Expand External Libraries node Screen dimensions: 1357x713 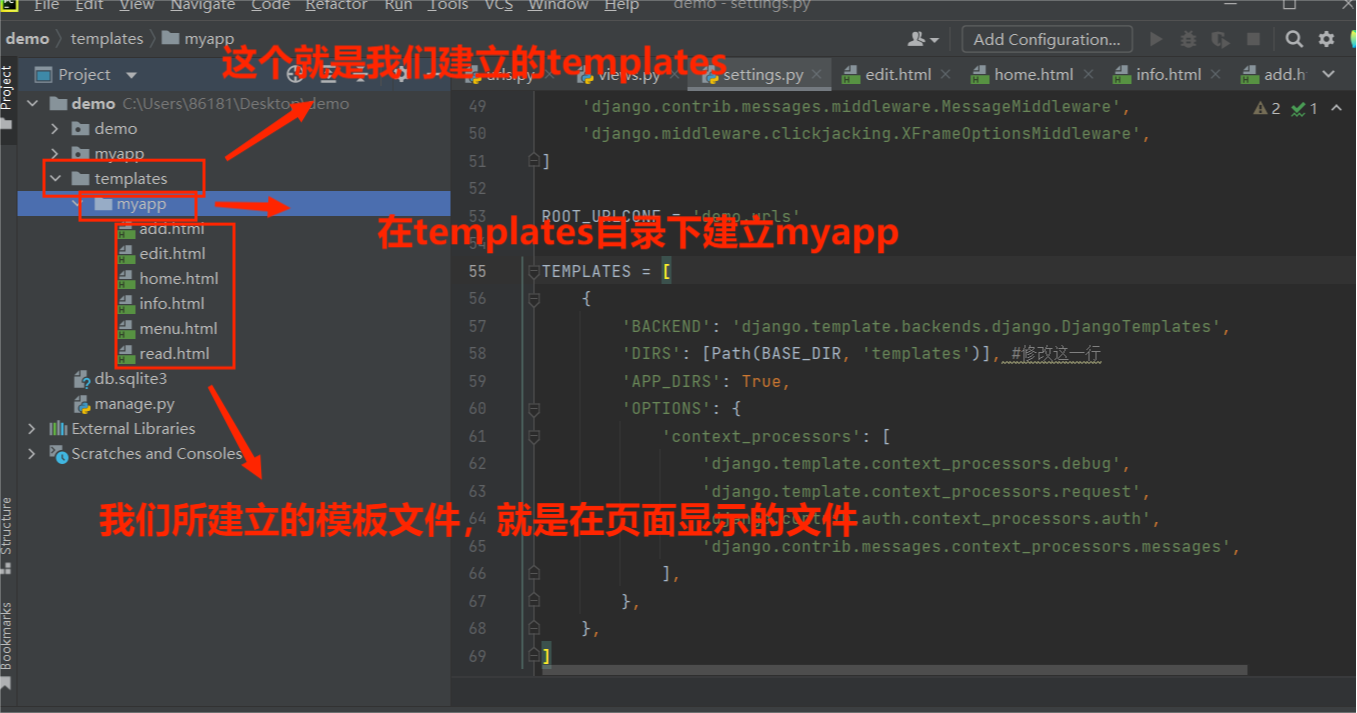click(32, 428)
